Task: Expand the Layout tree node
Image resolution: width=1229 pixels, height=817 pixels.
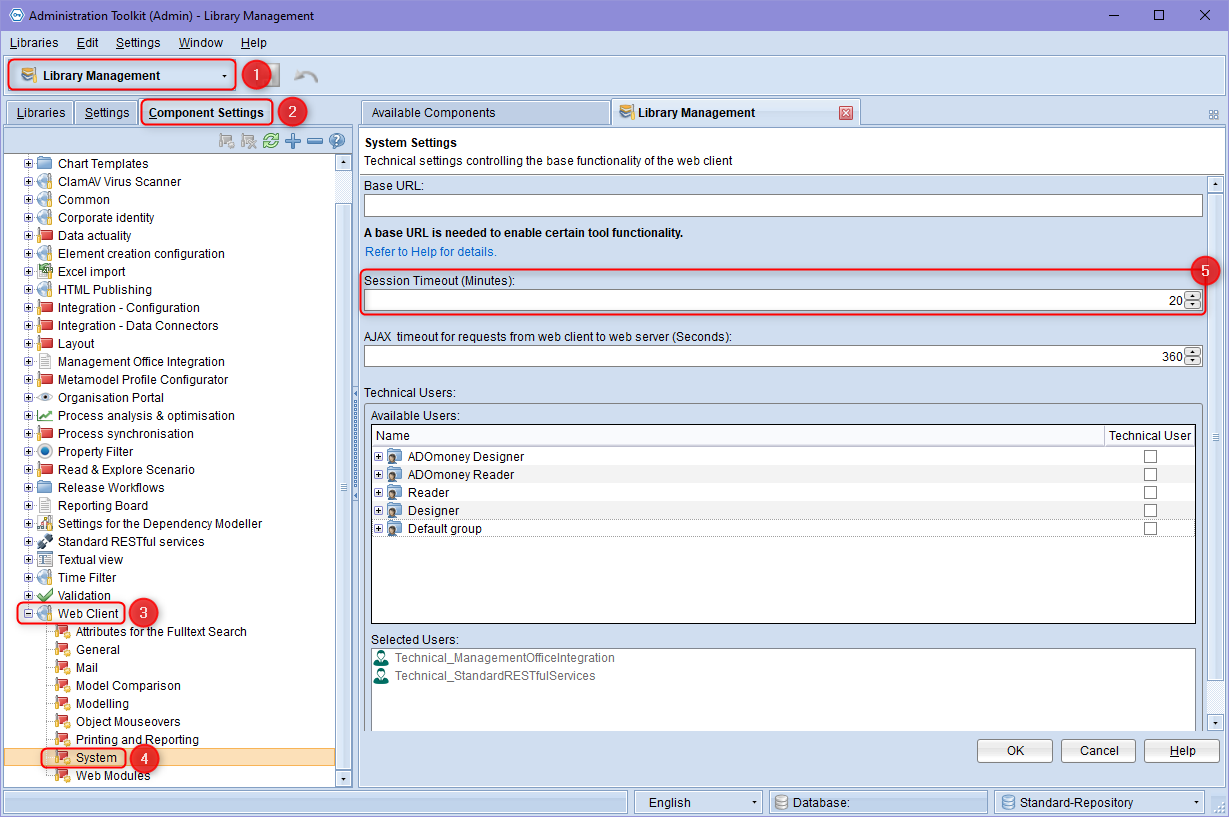Action: coord(29,344)
